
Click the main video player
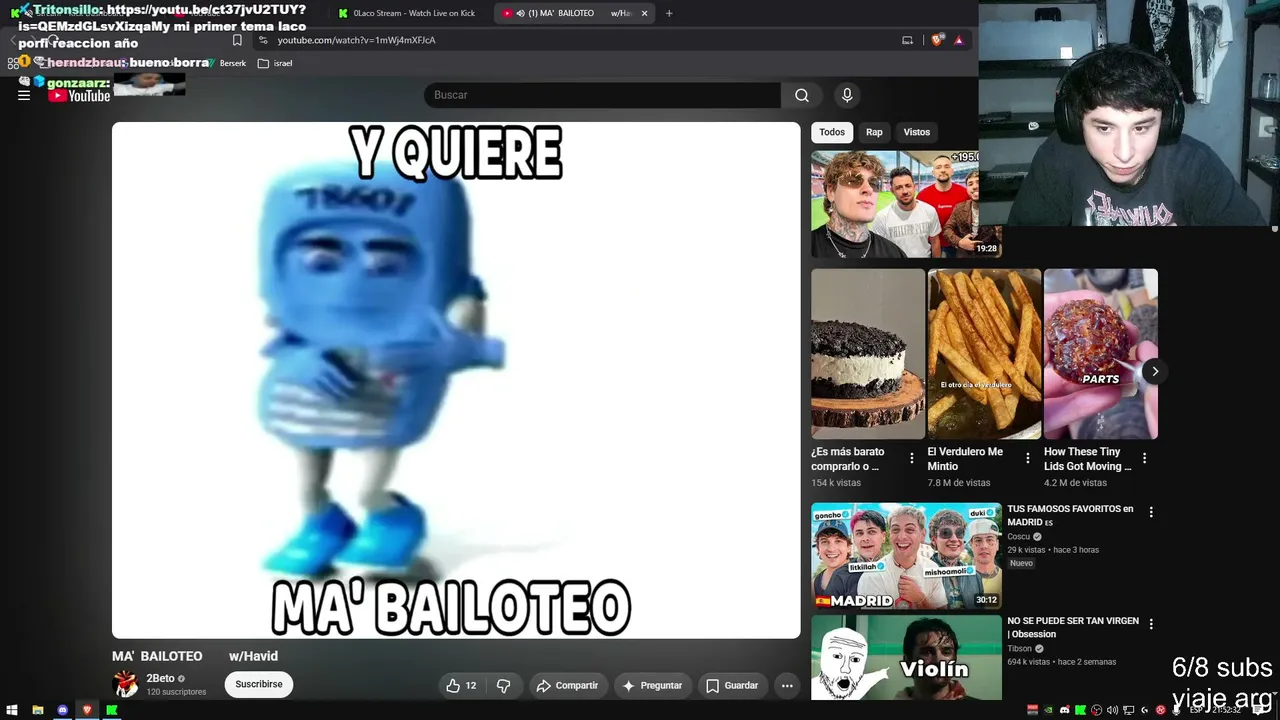click(456, 380)
